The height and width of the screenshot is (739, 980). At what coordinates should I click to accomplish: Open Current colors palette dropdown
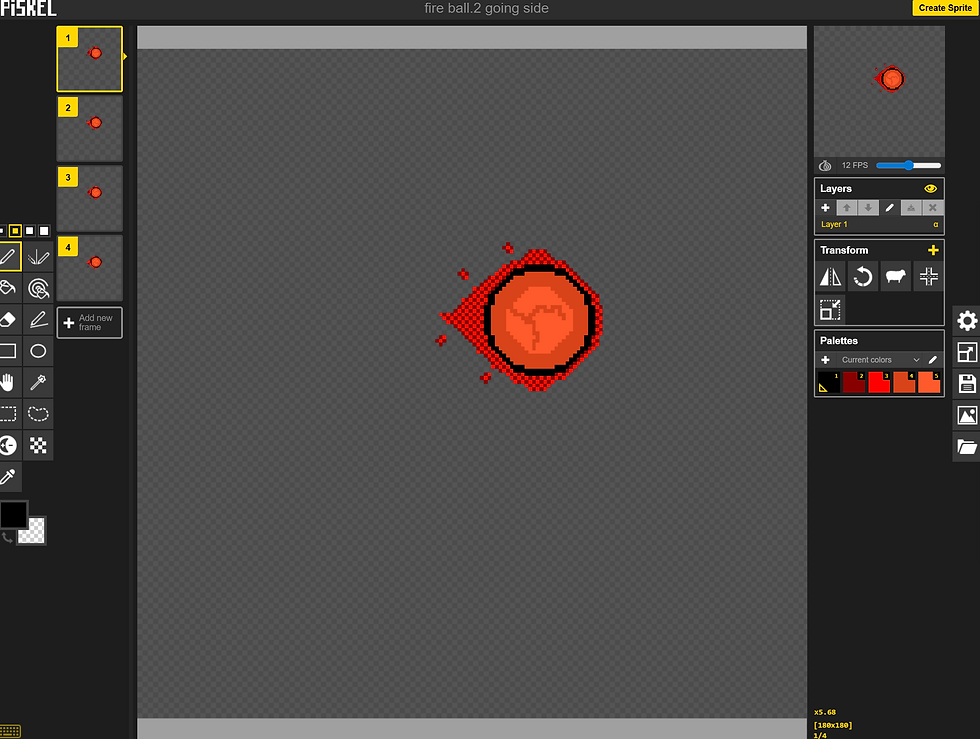pos(880,359)
